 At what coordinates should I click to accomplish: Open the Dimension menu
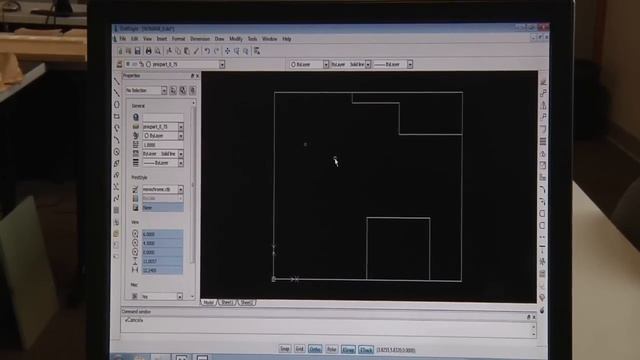(x=200, y=39)
